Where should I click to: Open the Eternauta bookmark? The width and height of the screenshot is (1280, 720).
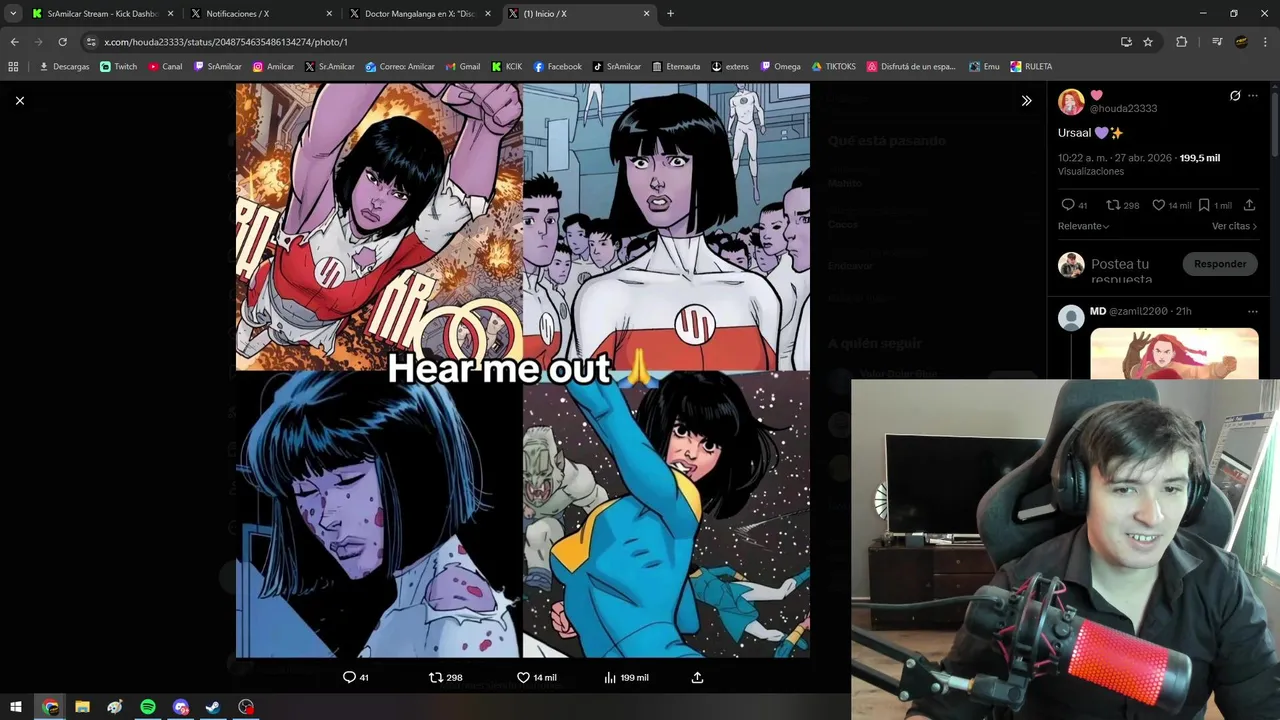point(676,67)
